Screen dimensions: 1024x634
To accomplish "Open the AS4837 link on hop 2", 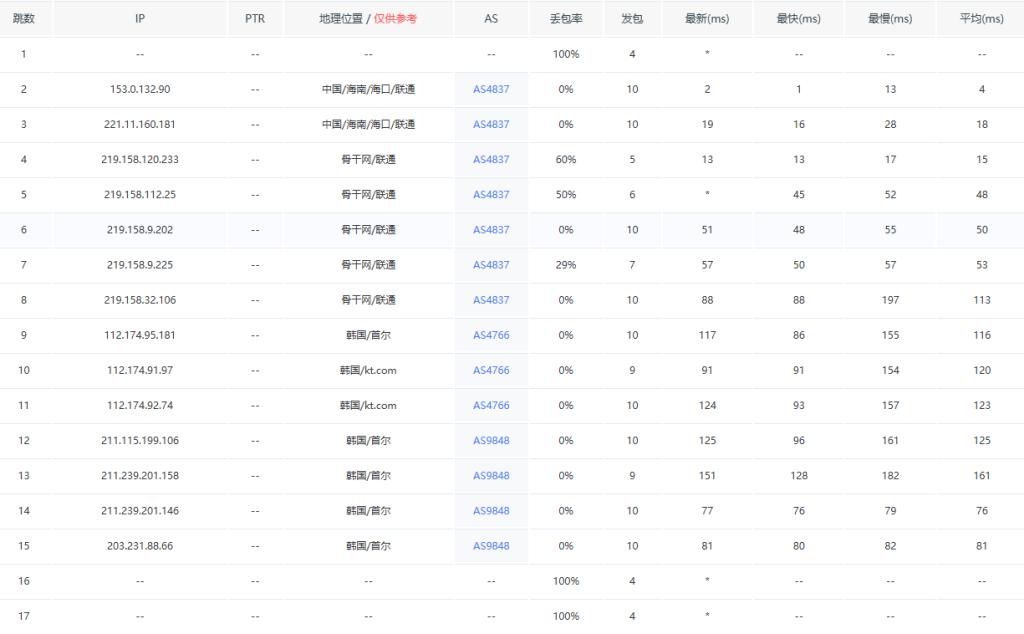I will [490, 89].
